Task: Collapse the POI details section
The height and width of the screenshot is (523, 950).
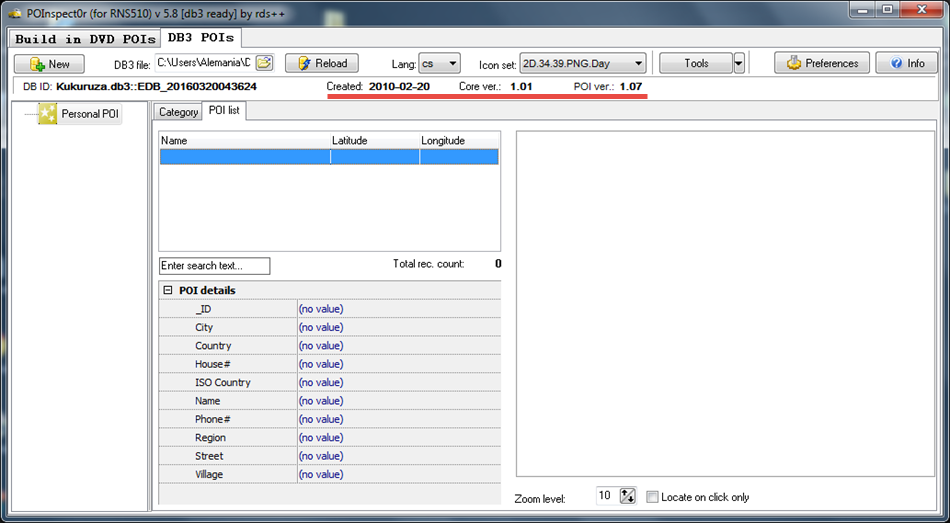Action: coord(168,291)
